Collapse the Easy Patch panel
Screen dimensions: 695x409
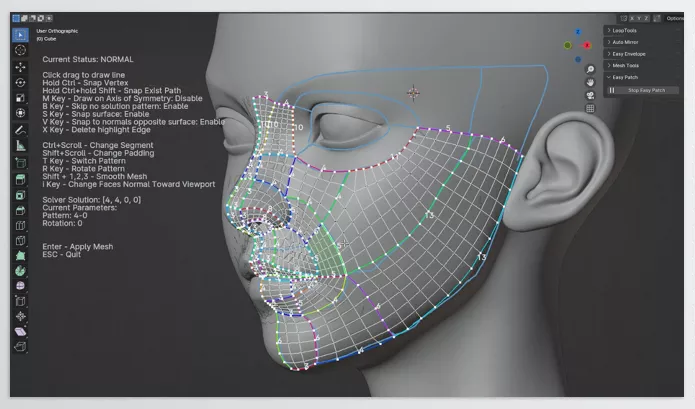click(x=626, y=78)
